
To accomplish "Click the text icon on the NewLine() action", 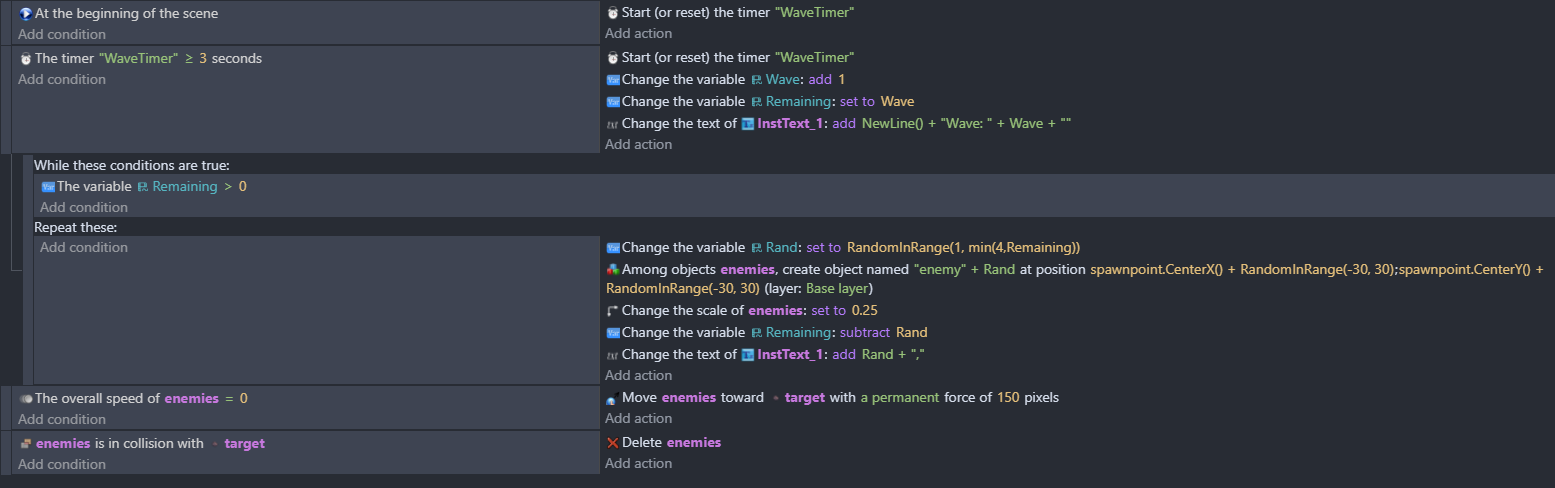I will pos(613,124).
